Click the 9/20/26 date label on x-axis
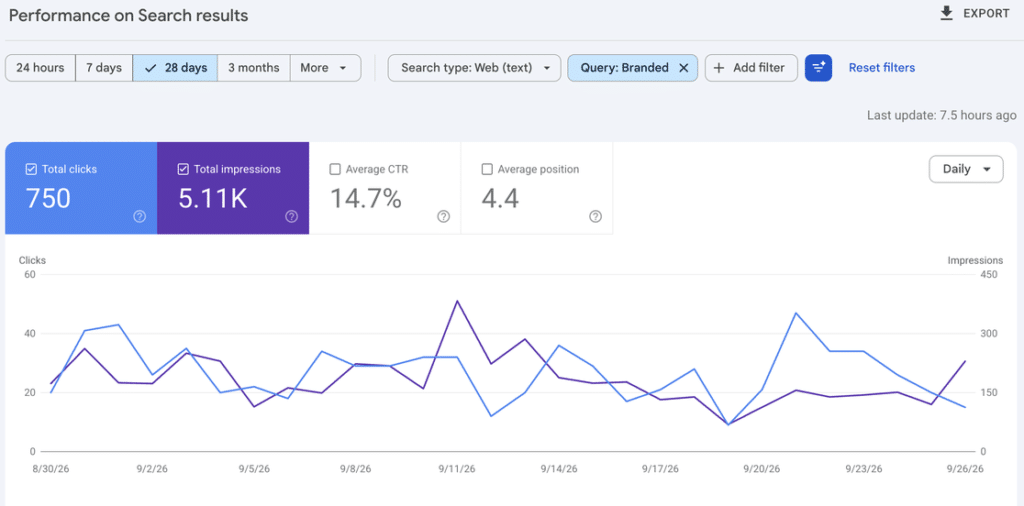The width and height of the screenshot is (1024, 506). [761, 469]
